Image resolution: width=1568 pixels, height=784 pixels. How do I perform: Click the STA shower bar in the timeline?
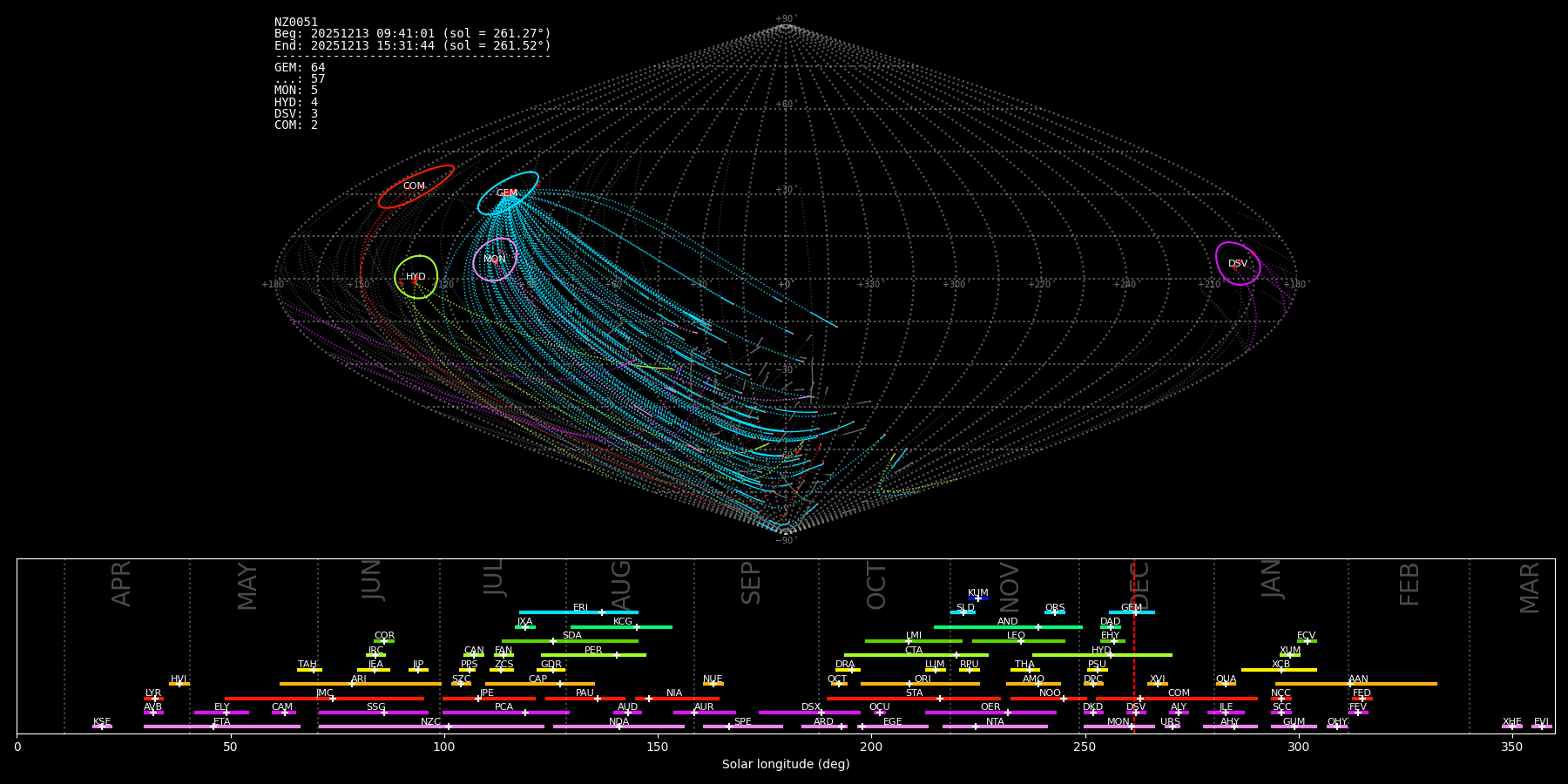click(x=914, y=698)
